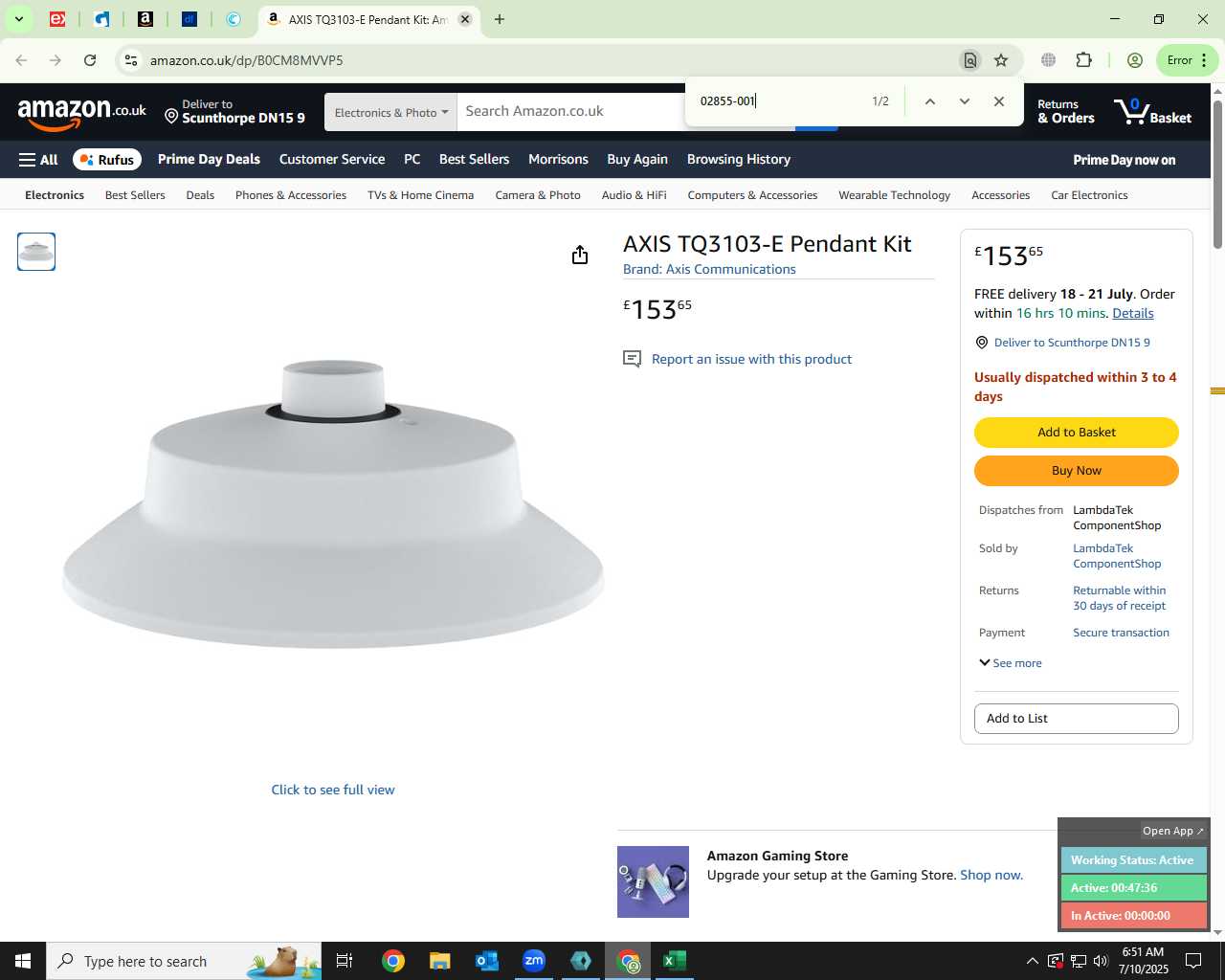
Task: Click Report an issue with this product
Action: point(751,360)
